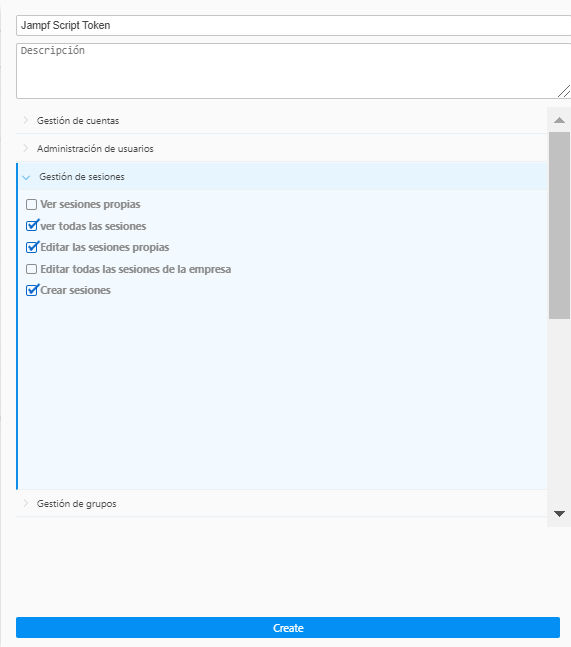The width and height of the screenshot is (571, 647).
Task: Click the scrollbar up arrow
Action: 559,120
